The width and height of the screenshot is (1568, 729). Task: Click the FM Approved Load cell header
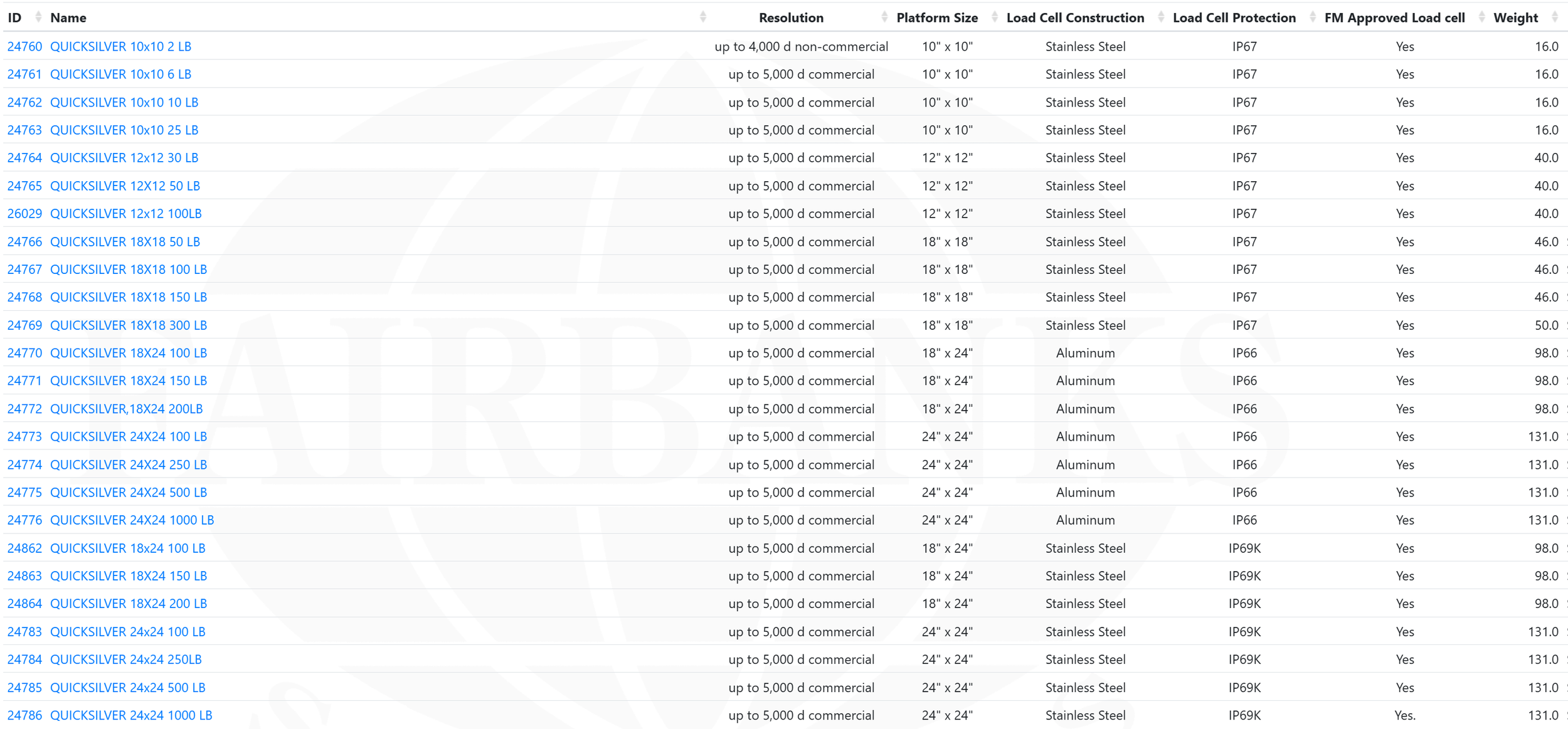[1394, 18]
